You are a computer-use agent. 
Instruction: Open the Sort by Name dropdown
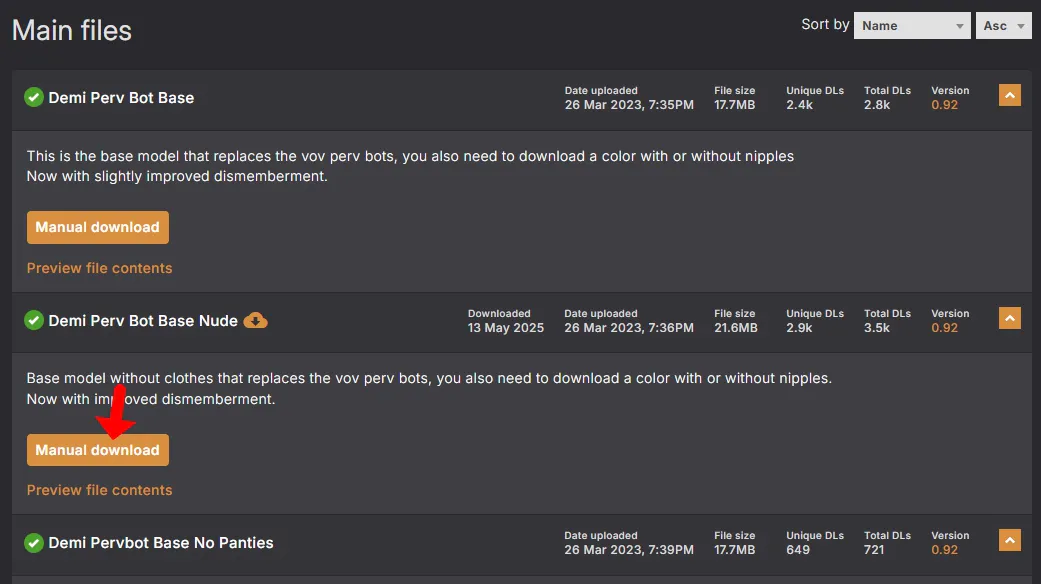(x=912, y=26)
